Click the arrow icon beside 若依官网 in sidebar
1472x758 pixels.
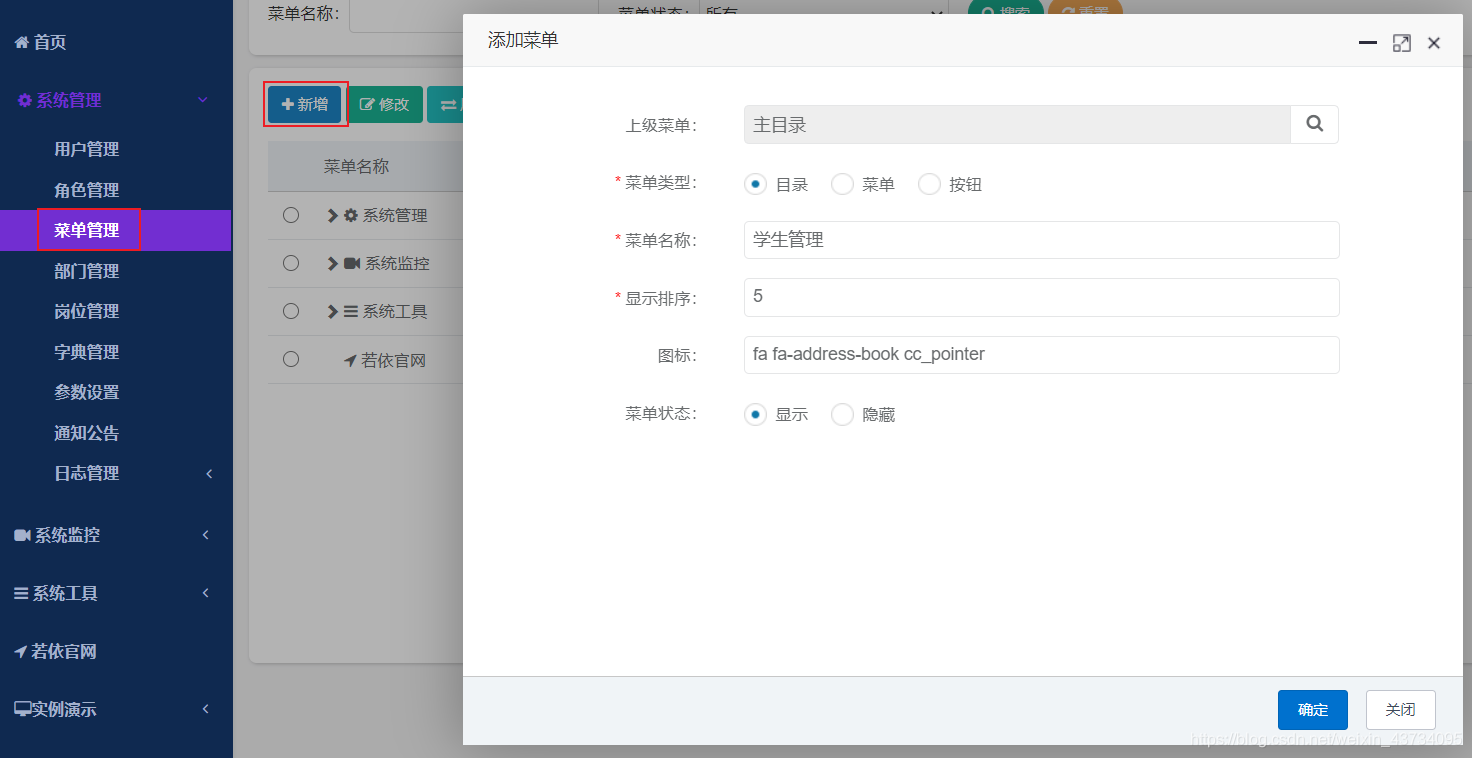[21, 652]
